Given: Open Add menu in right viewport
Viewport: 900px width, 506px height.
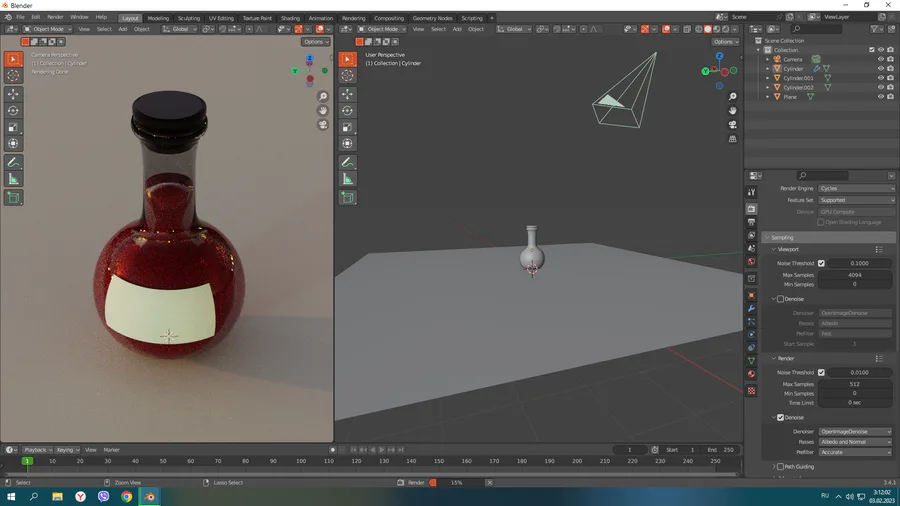Looking at the screenshot, I should point(457,29).
